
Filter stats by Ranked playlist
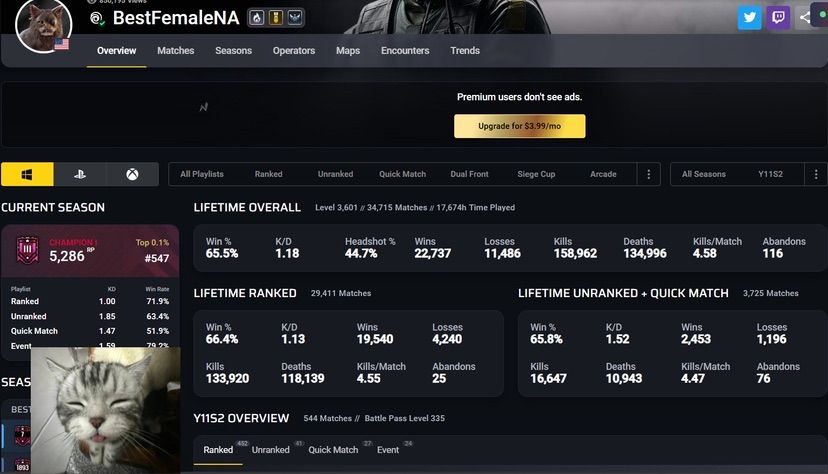tap(268, 174)
